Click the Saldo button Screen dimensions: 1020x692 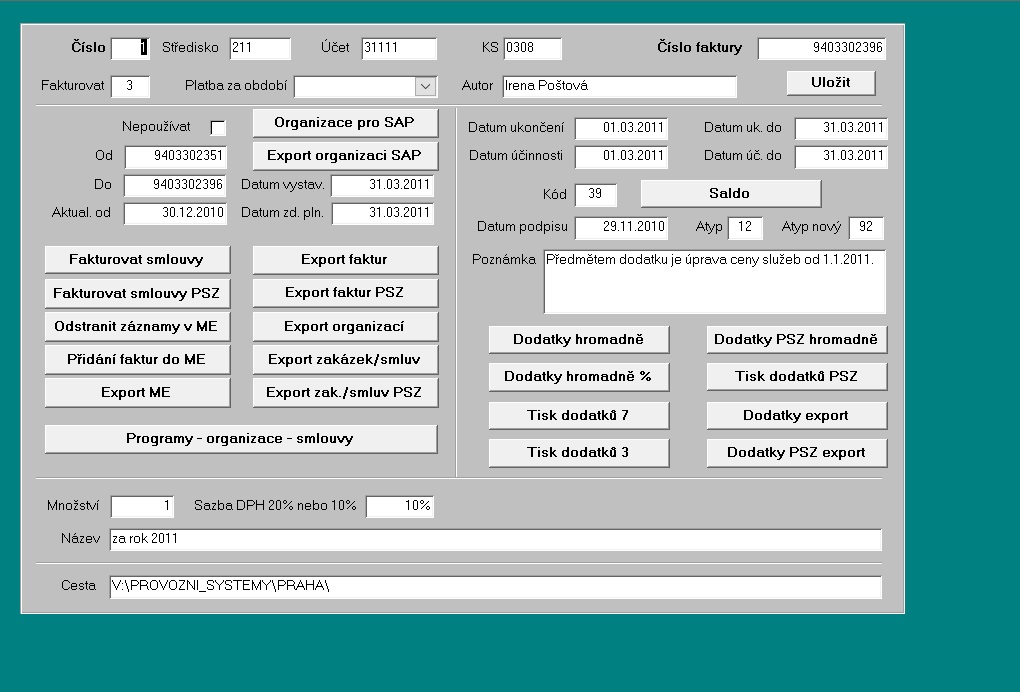tap(731, 194)
